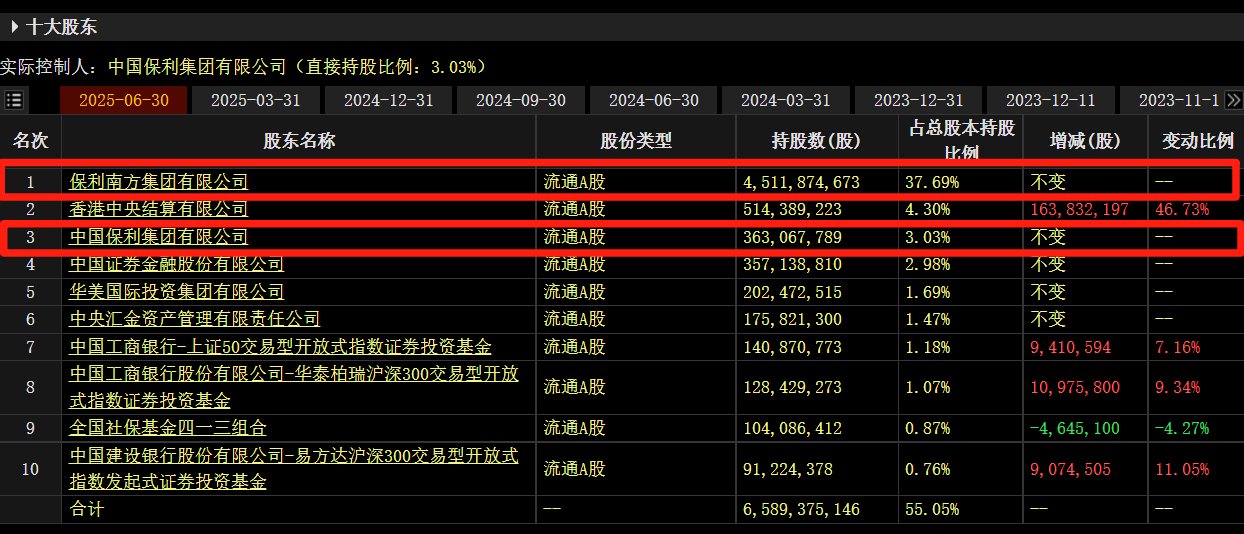Click 上证50交易型开放式指数基金 link
1244x534 pixels.
click(280, 347)
